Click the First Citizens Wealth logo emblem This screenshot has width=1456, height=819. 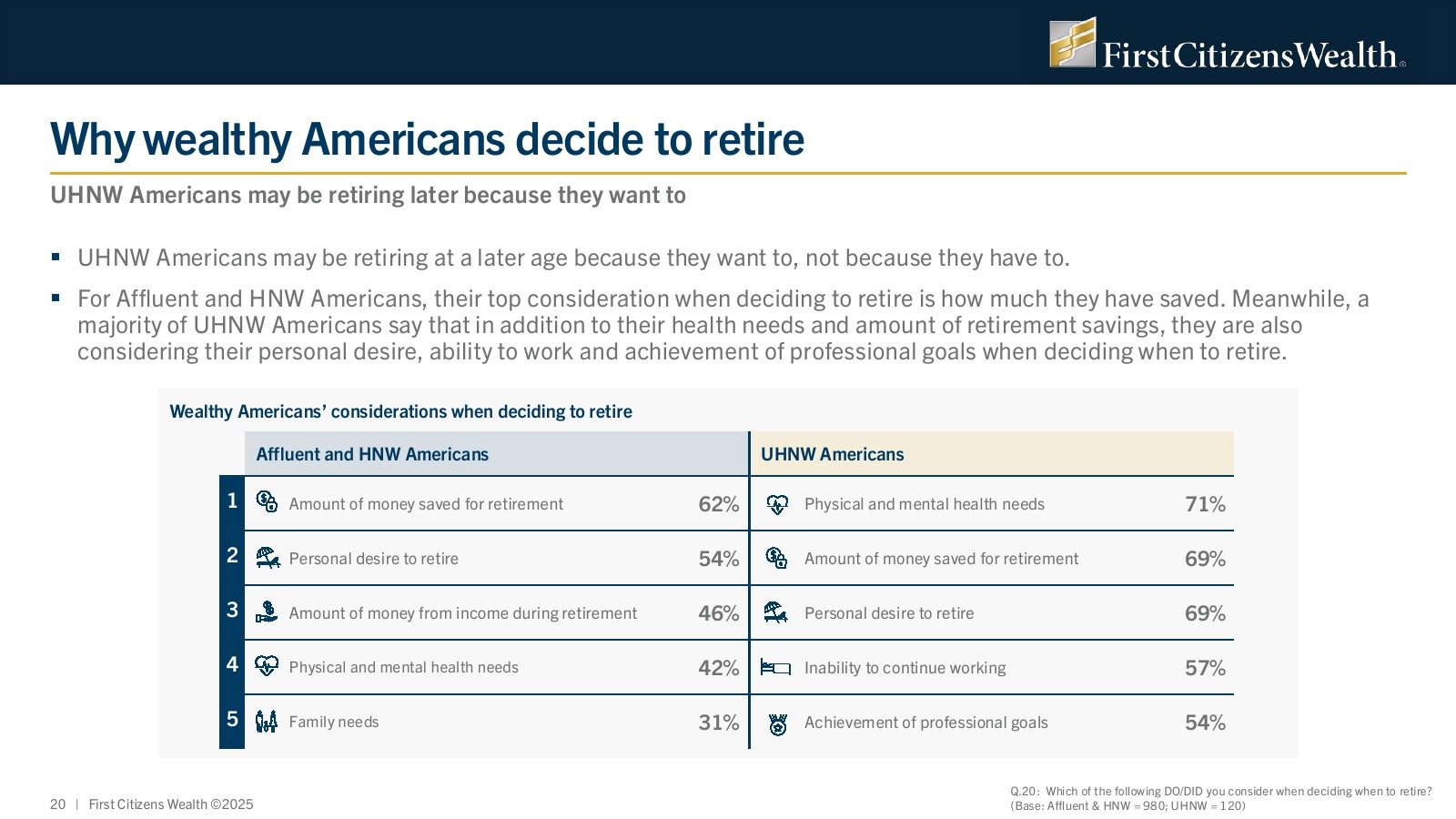[x=1073, y=43]
